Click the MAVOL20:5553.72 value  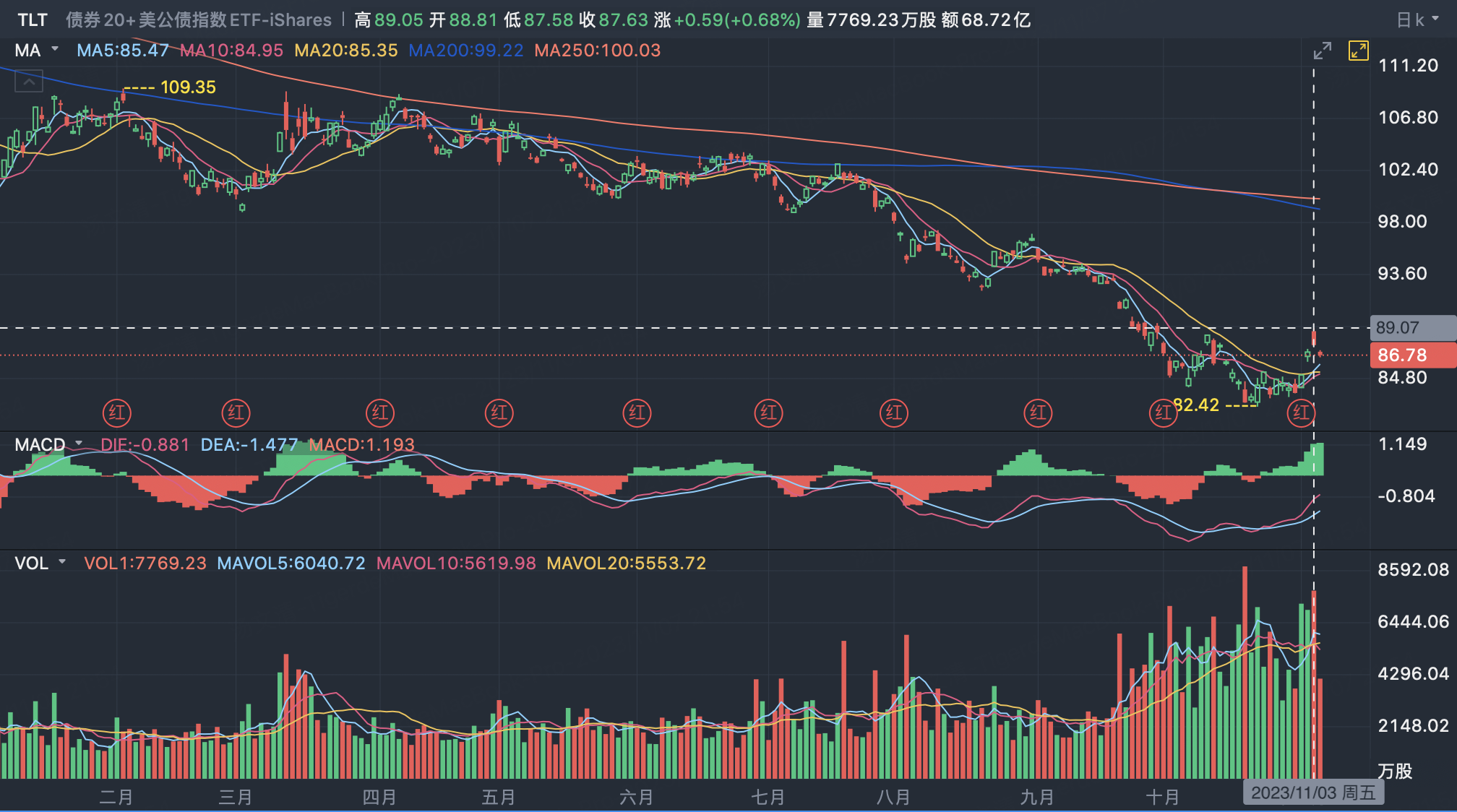(x=627, y=563)
